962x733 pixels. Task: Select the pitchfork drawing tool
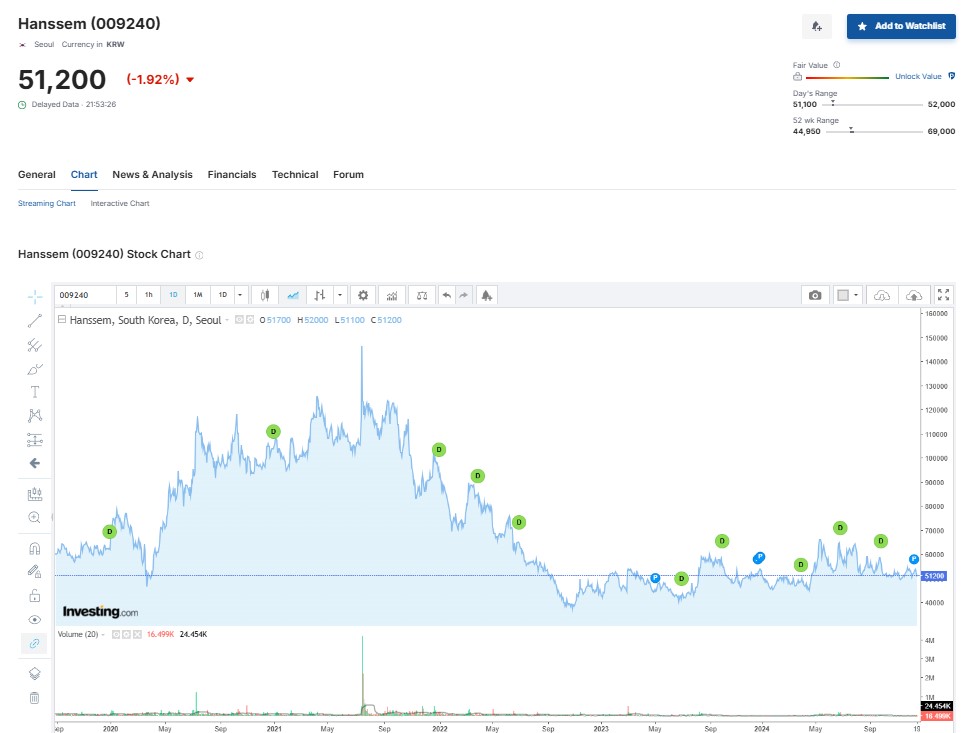pyautogui.click(x=35, y=345)
